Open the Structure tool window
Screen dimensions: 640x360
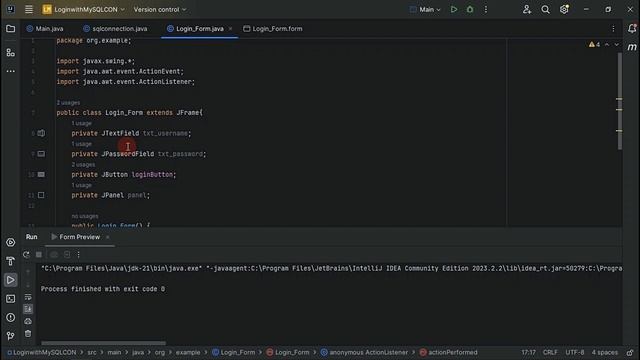pos(11,52)
